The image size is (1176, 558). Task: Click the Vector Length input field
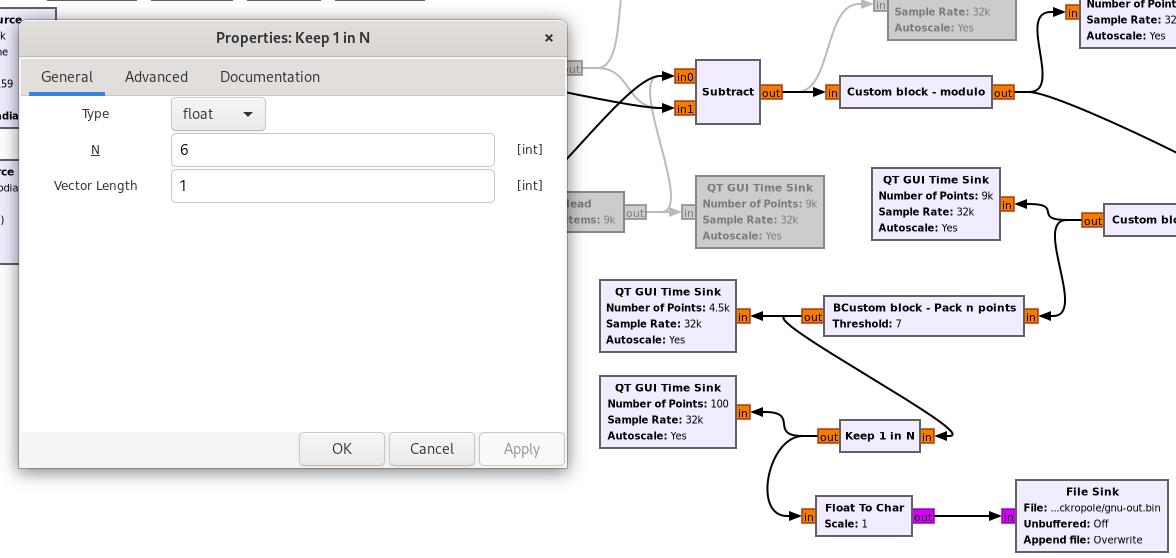(333, 185)
